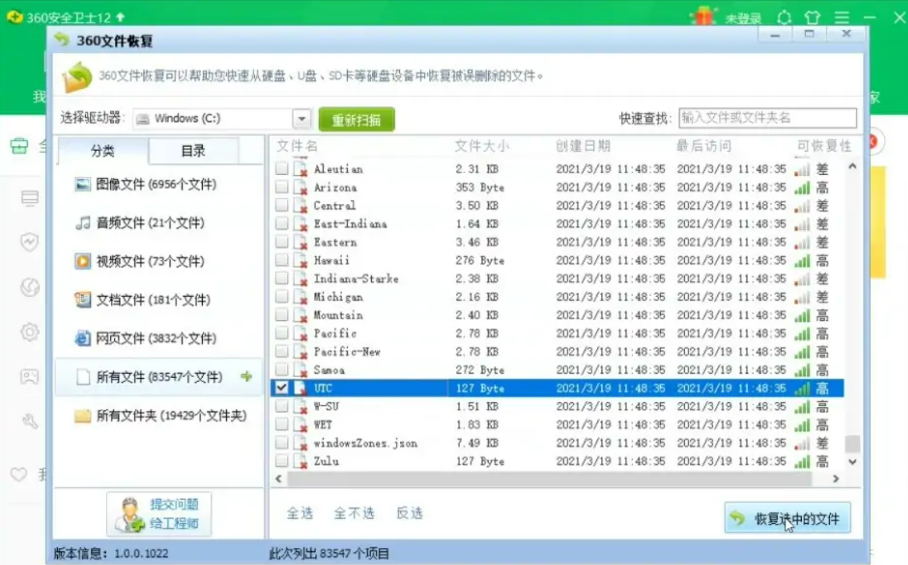
Task: Click the vertical scrollbar thumb in file list
Action: (852, 443)
